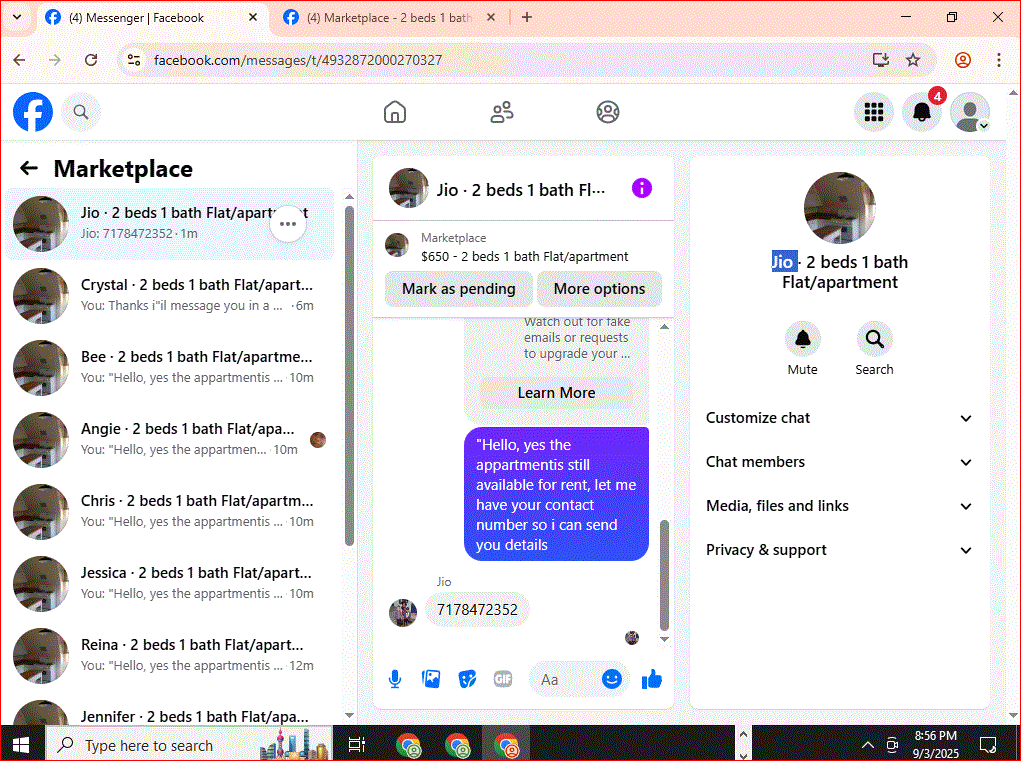Image resolution: width=1021 pixels, height=761 pixels.
Task: Show hidden system tray icons chevron
Action: (x=867, y=744)
